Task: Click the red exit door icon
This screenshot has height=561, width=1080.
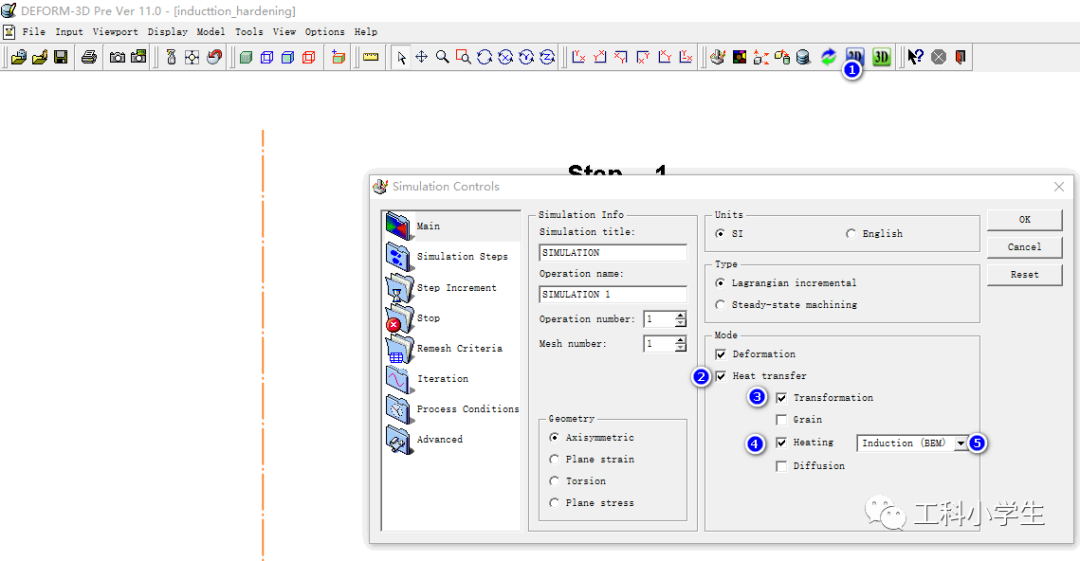Action: pos(960,57)
